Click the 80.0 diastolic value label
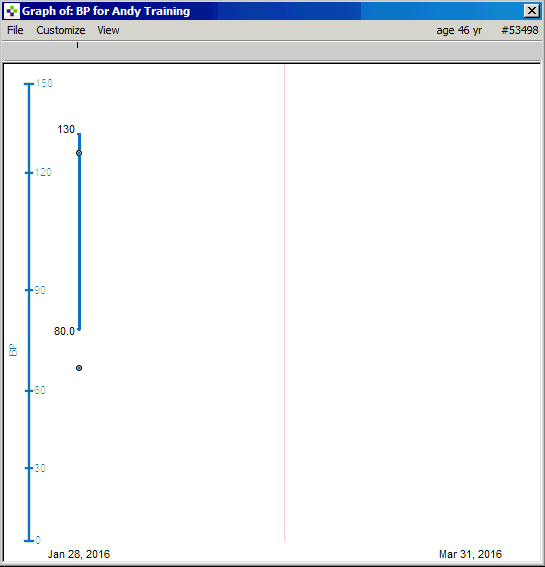 click(x=64, y=331)
